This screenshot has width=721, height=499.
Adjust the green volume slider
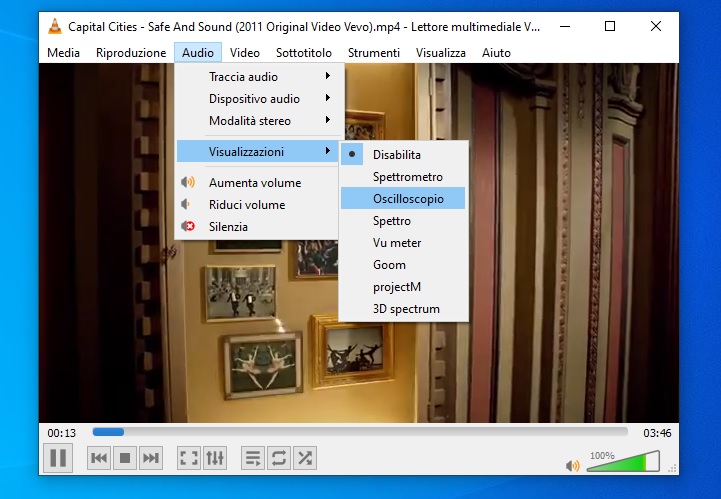click(x=623, y=461)
